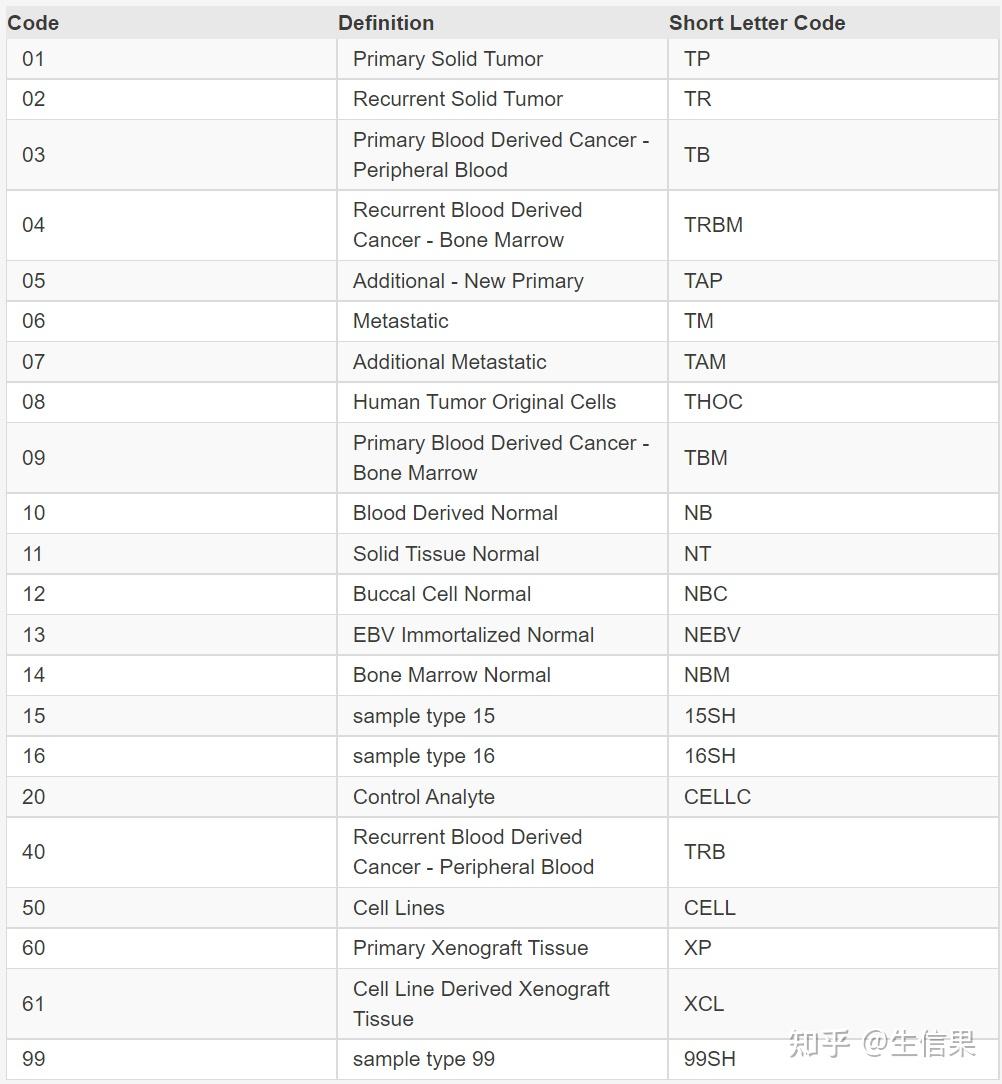Click the 知乎 @生信果 watermark
1002x1084 pixels.
pyautogui.click(x=881, y=1044)
